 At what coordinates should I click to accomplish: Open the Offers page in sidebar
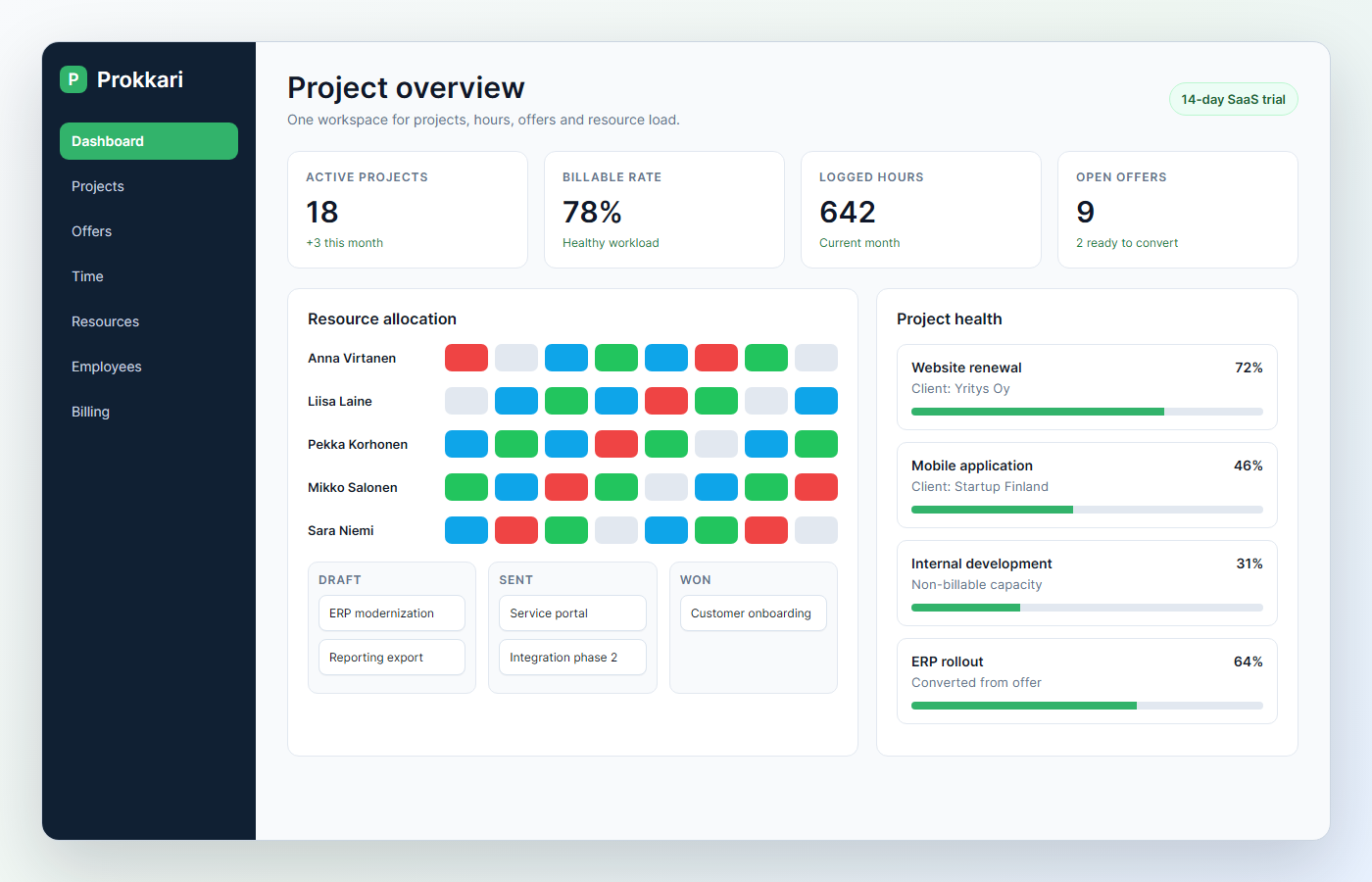[x=149, y=231]
